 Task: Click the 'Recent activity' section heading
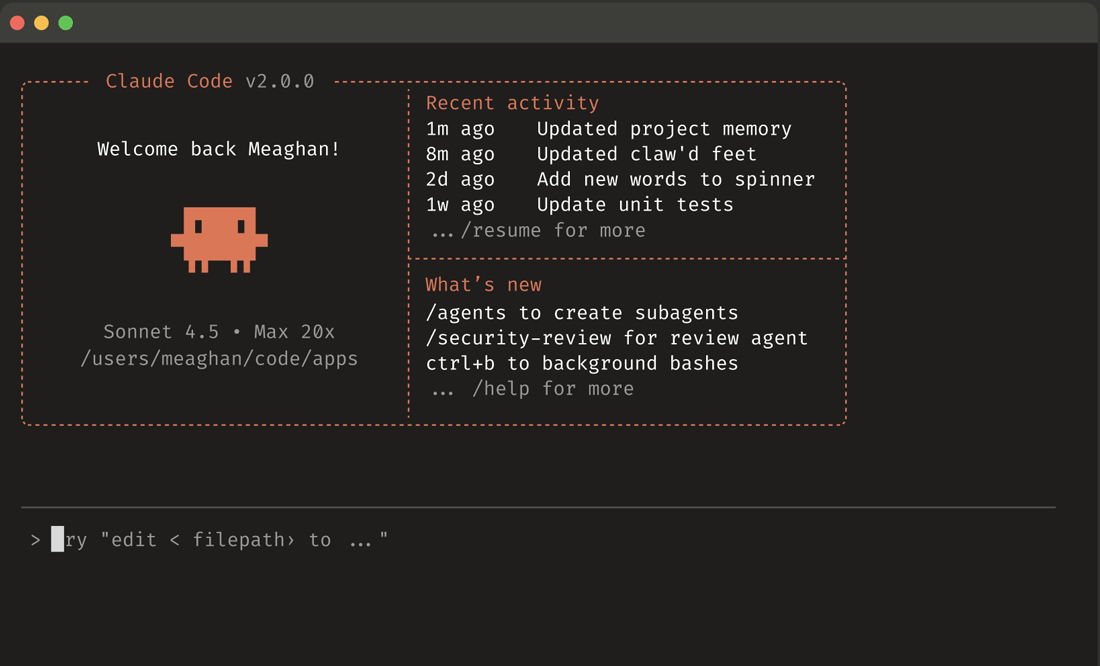pos(512,103)
